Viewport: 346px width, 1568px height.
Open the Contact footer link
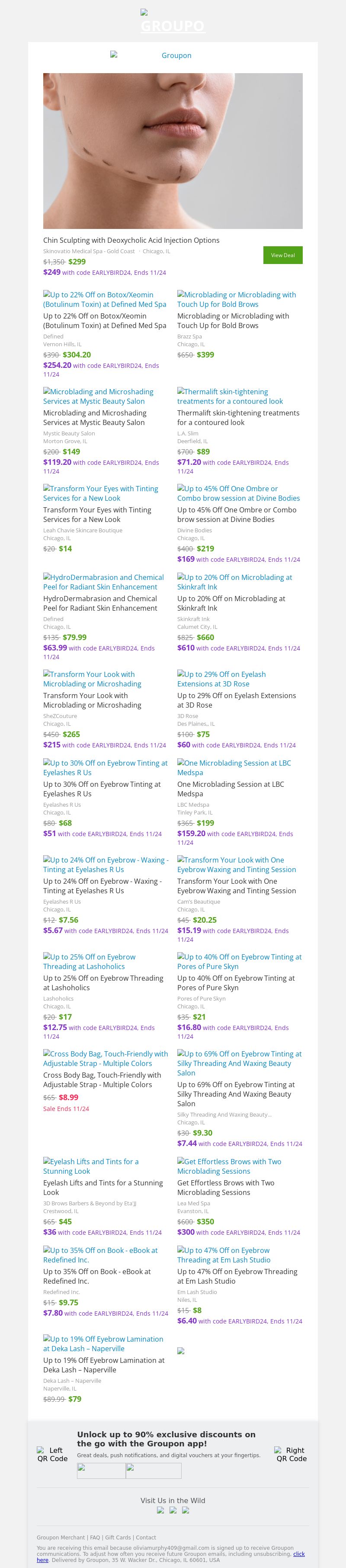coord(146,1538)
